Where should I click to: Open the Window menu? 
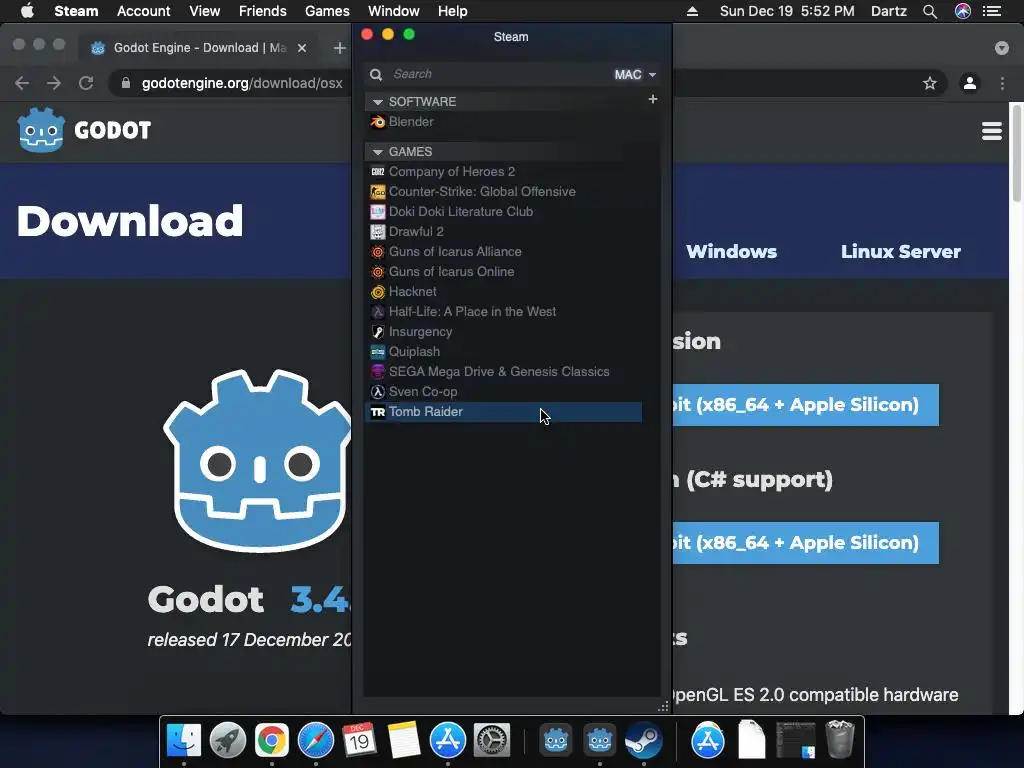pos(394,11)
